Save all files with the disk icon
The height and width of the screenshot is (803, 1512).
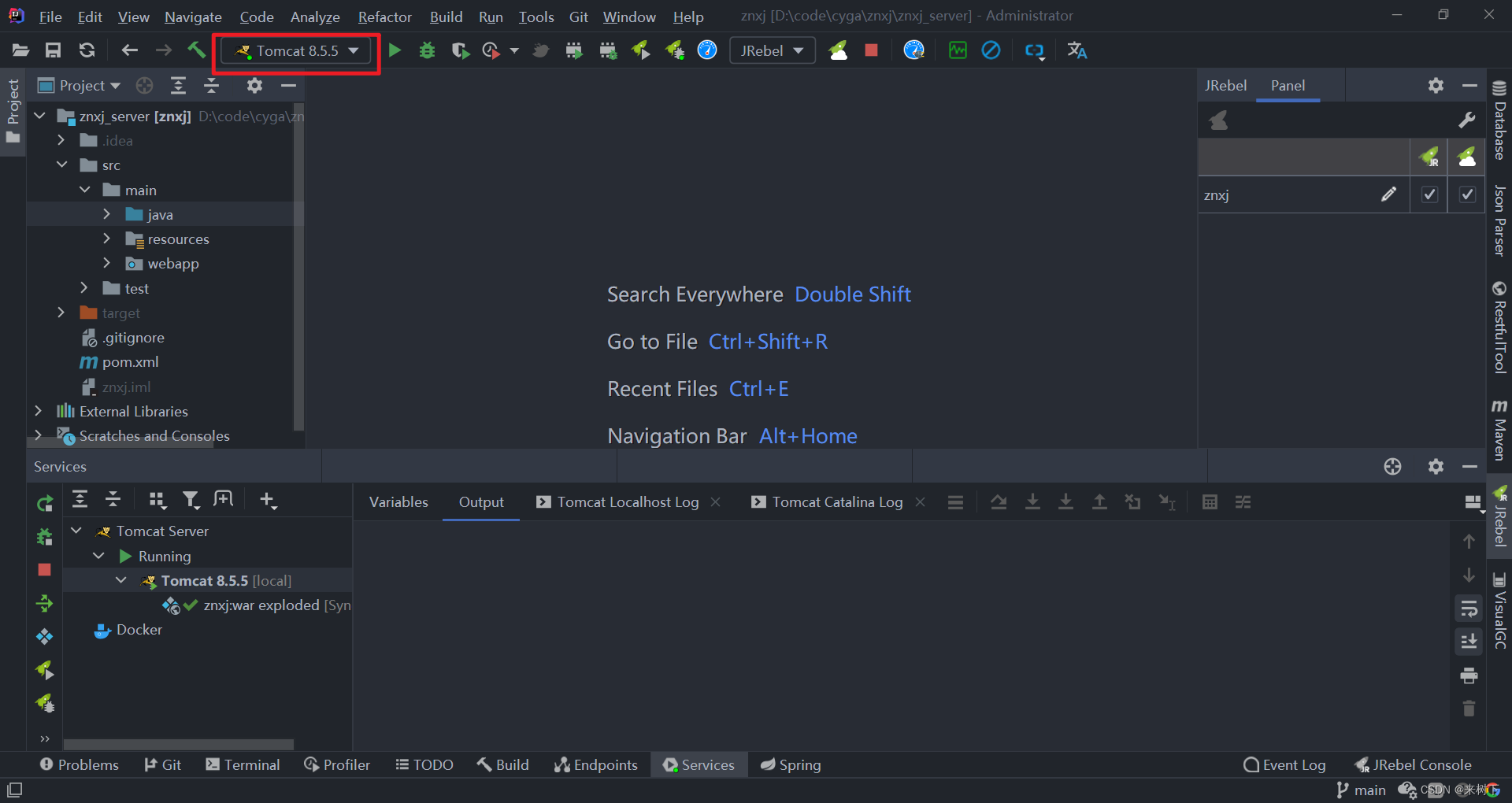53,50
